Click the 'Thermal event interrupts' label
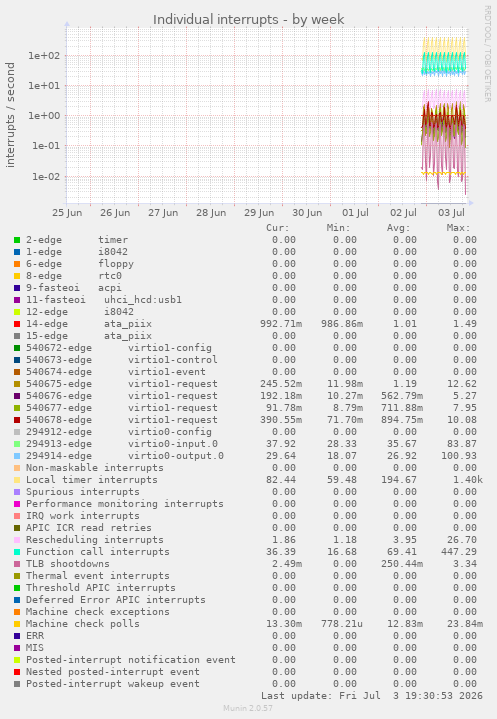Viewport: 497px width, 719px height. click(98, 575)
